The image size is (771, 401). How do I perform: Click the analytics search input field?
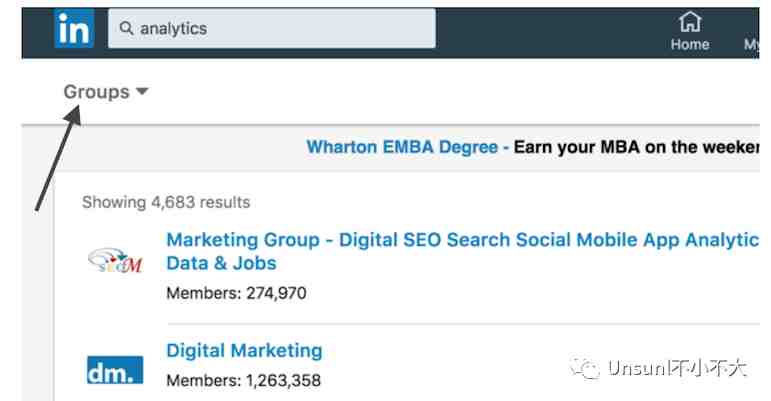pyautogui.click(x=272, y=29)
